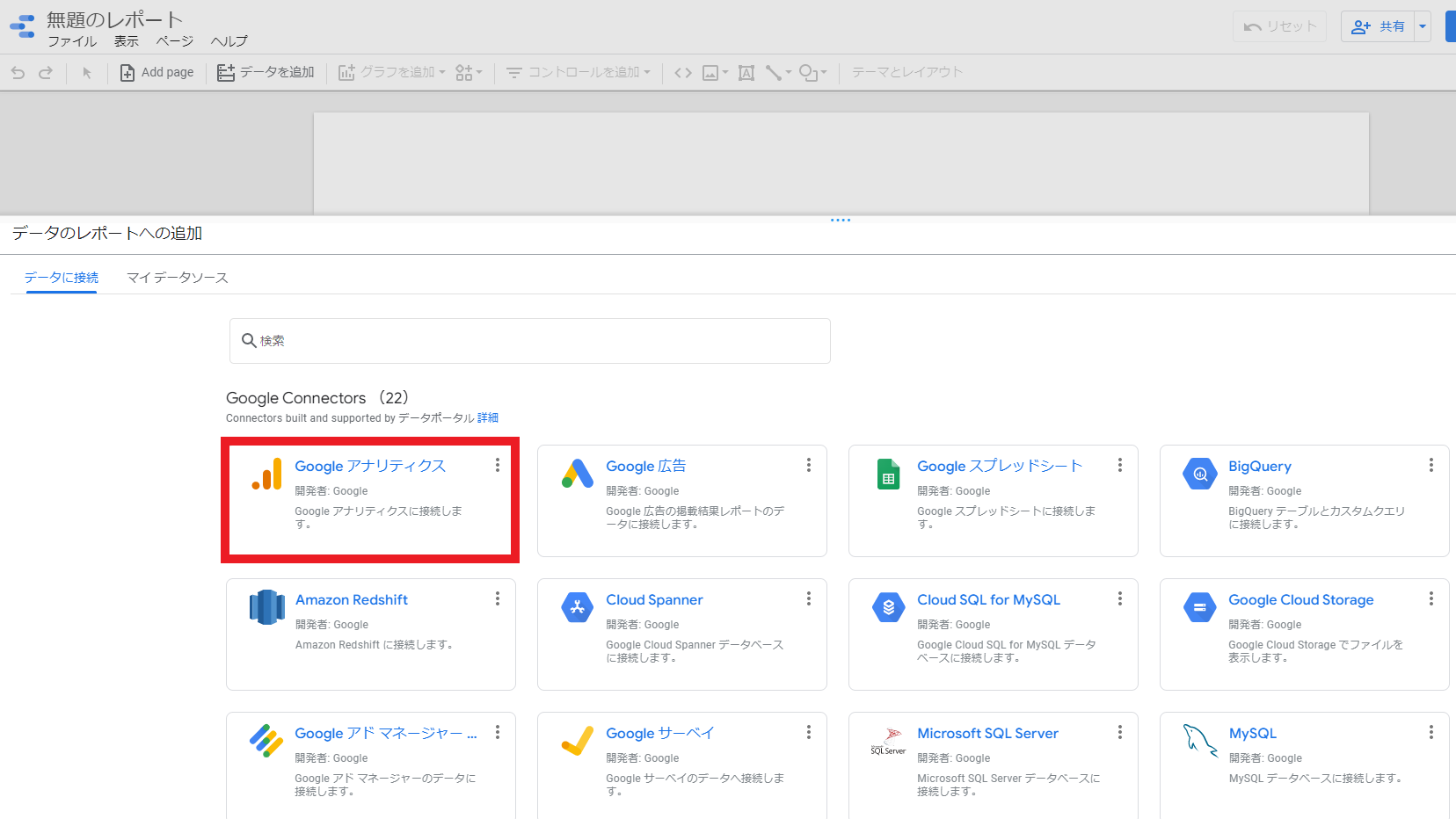Click the redo arrow in toolbar
This screenshot has width=1456, height=819.
point(46,73)
